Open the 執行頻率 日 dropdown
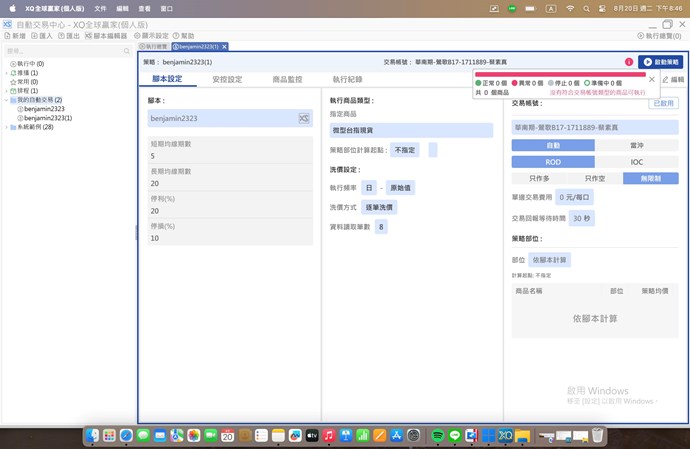Viewport: 690px width, 449px height. click(369, 187)
